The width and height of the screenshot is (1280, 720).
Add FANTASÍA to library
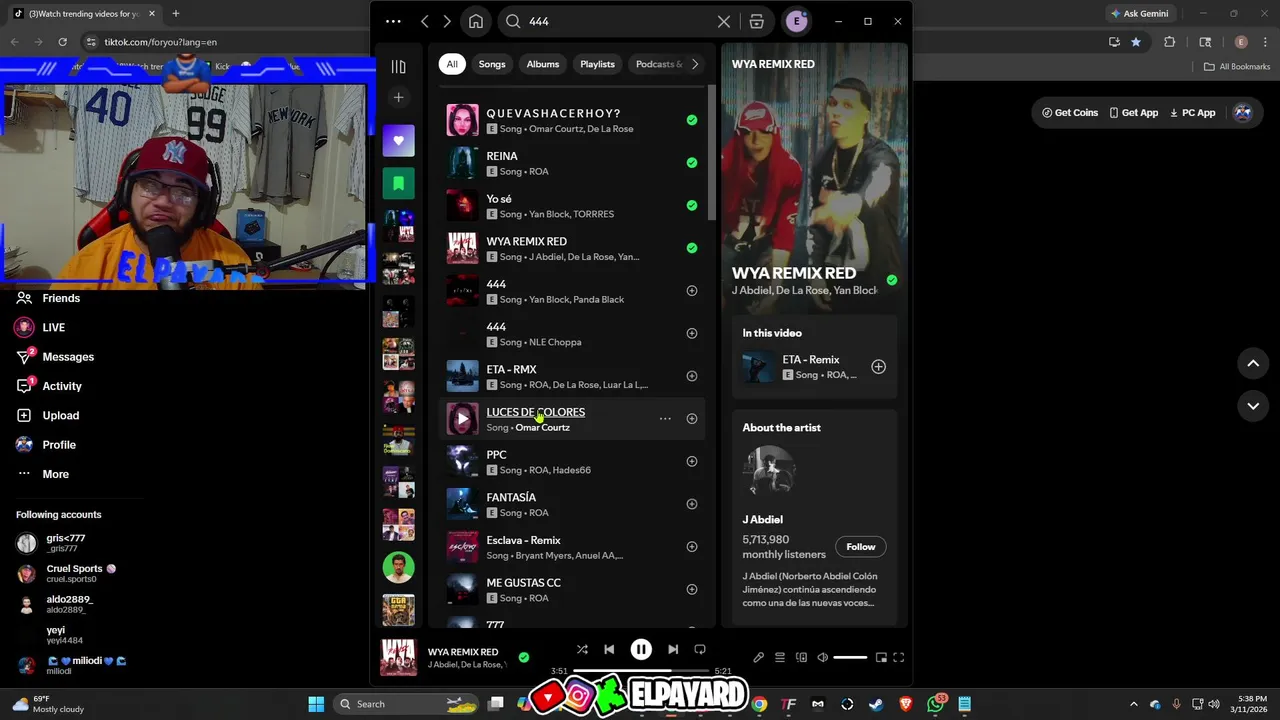[x=692, y=504]
